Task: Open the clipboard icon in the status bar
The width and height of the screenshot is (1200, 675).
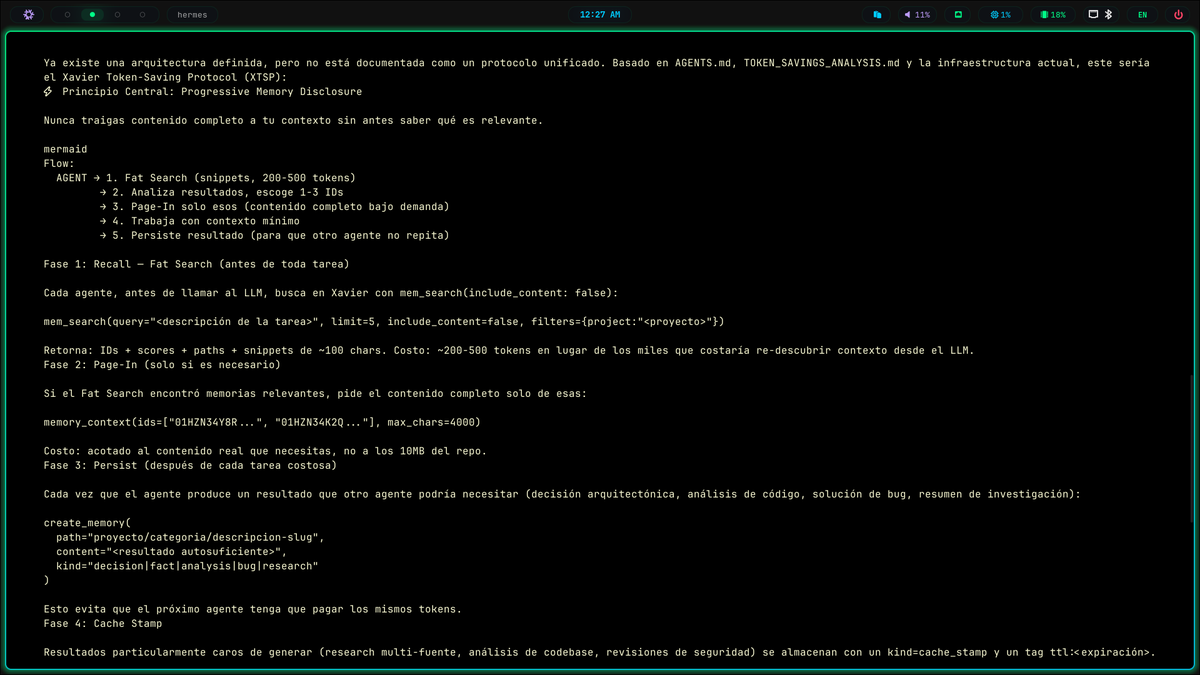Action: (x=877, y=15)
